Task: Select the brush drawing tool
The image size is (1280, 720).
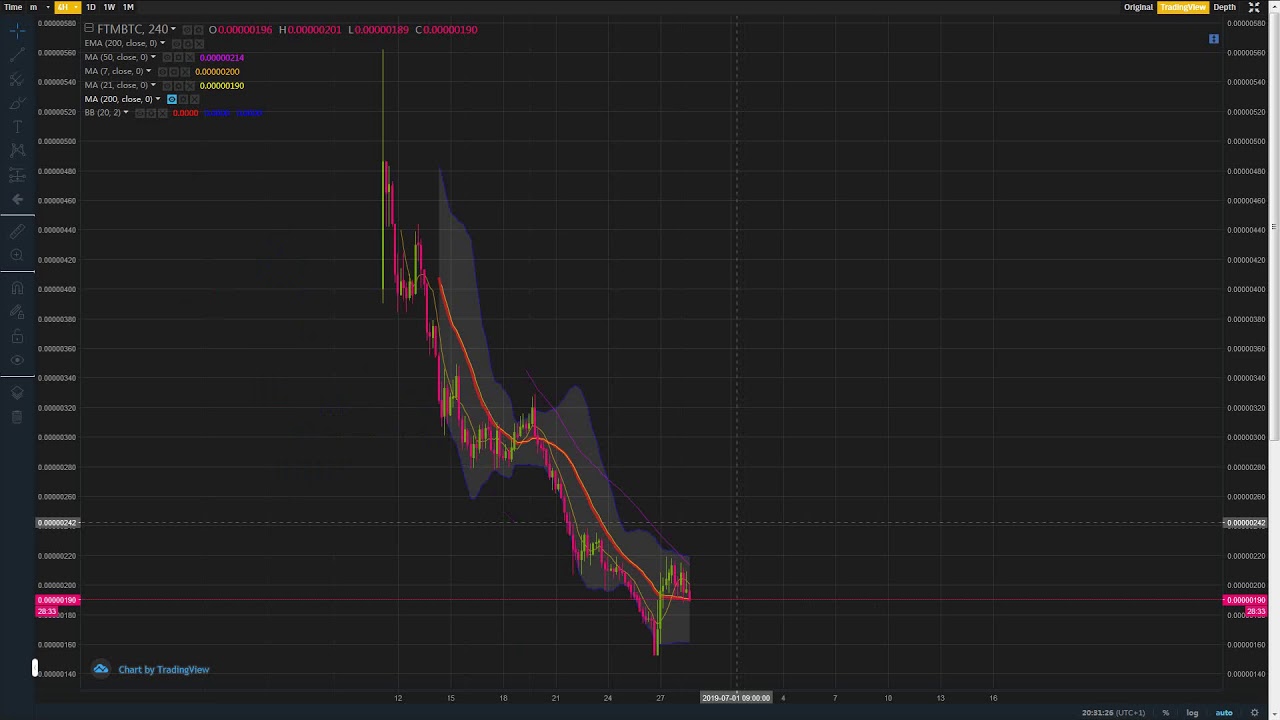Action: pyautogui.click(x=17, y=103)
